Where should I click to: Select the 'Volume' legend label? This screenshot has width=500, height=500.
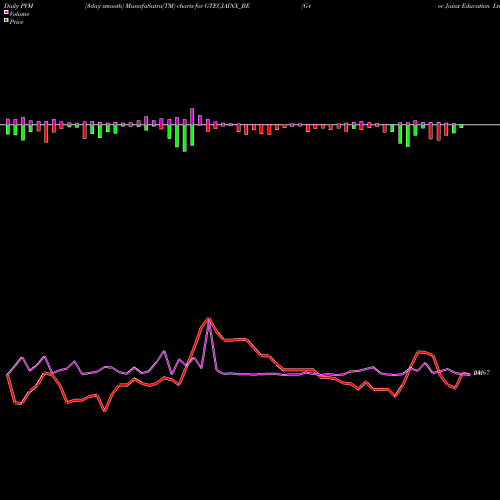(19, 14)
